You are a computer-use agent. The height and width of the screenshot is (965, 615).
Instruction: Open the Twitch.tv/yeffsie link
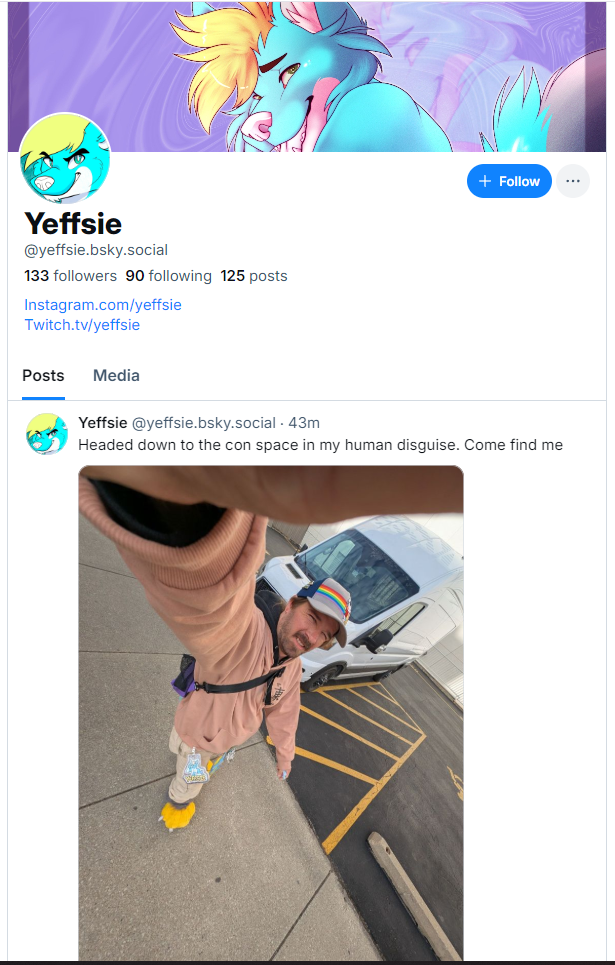point(82,325)
